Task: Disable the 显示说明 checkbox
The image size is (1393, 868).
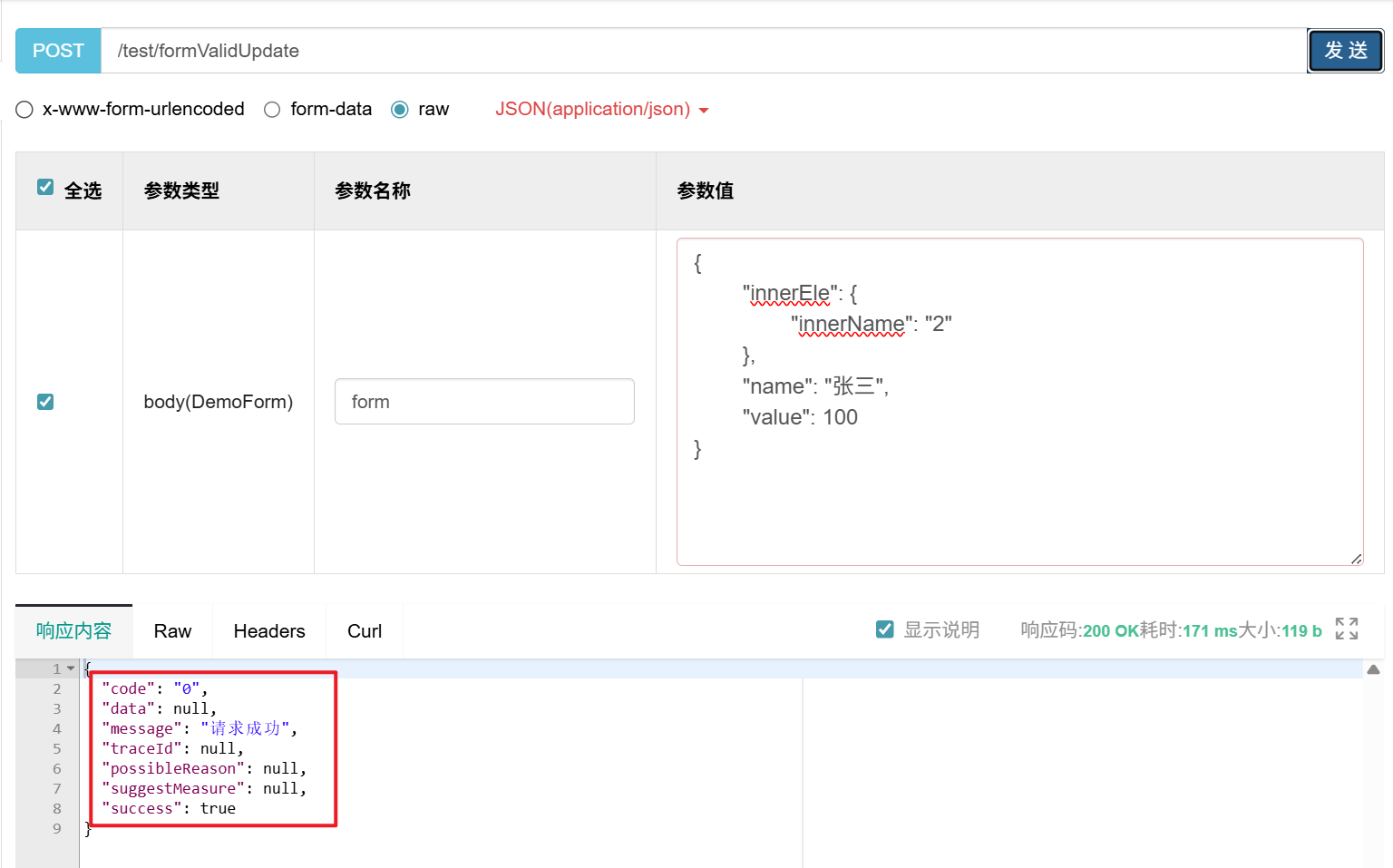Action: [x=884, y=629]
